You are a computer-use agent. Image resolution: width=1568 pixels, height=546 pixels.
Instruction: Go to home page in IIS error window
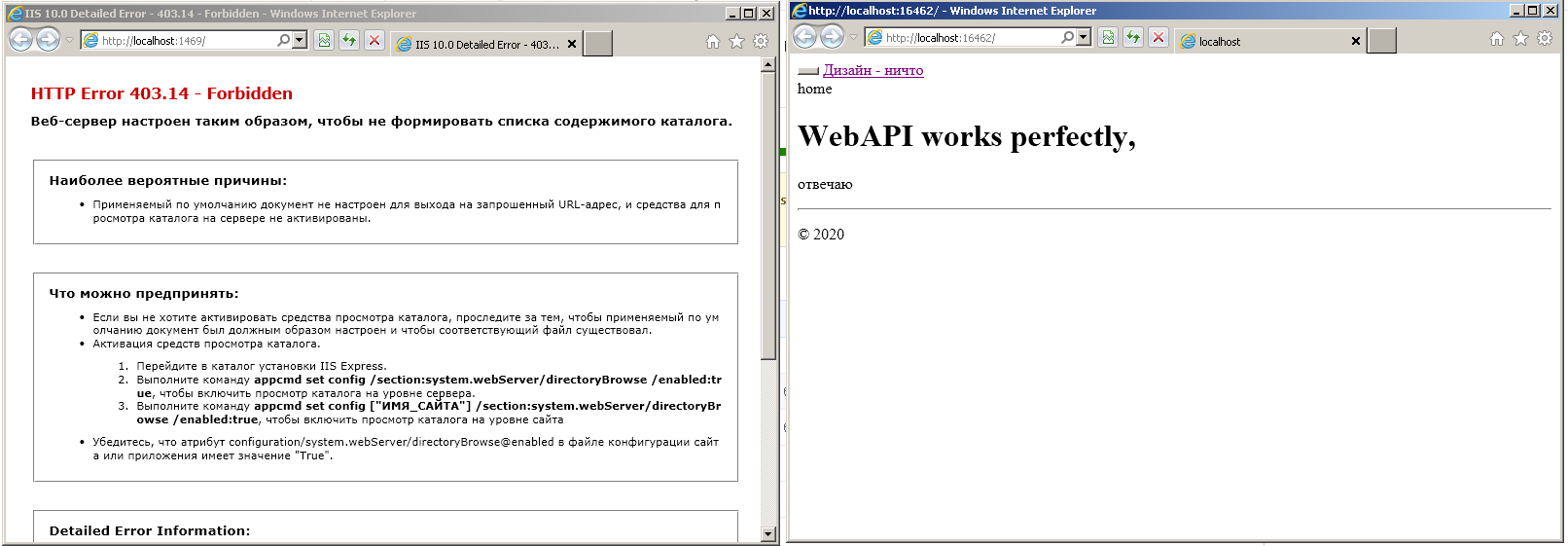[x=713, y=41]
